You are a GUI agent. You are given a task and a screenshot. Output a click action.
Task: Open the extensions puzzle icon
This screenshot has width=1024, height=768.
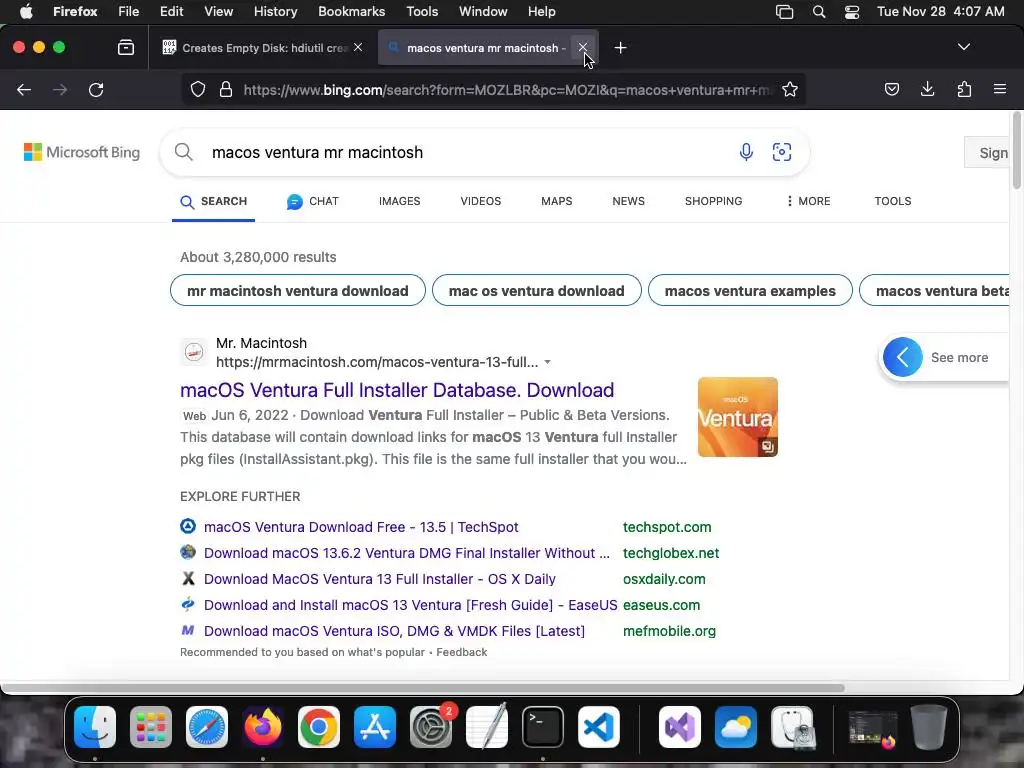coord(964,89)
